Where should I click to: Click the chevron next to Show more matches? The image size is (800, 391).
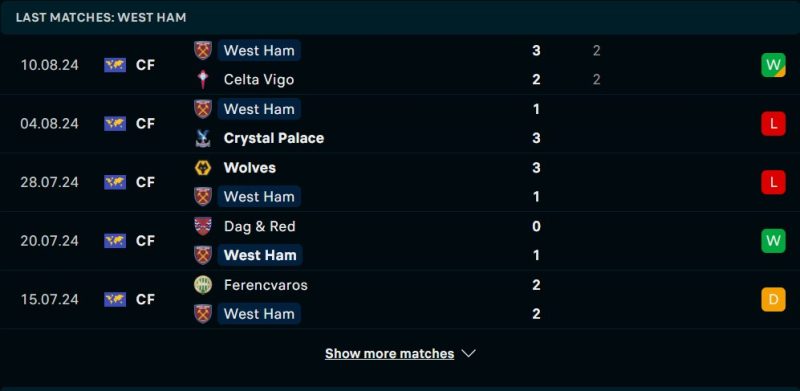point(468,353)
